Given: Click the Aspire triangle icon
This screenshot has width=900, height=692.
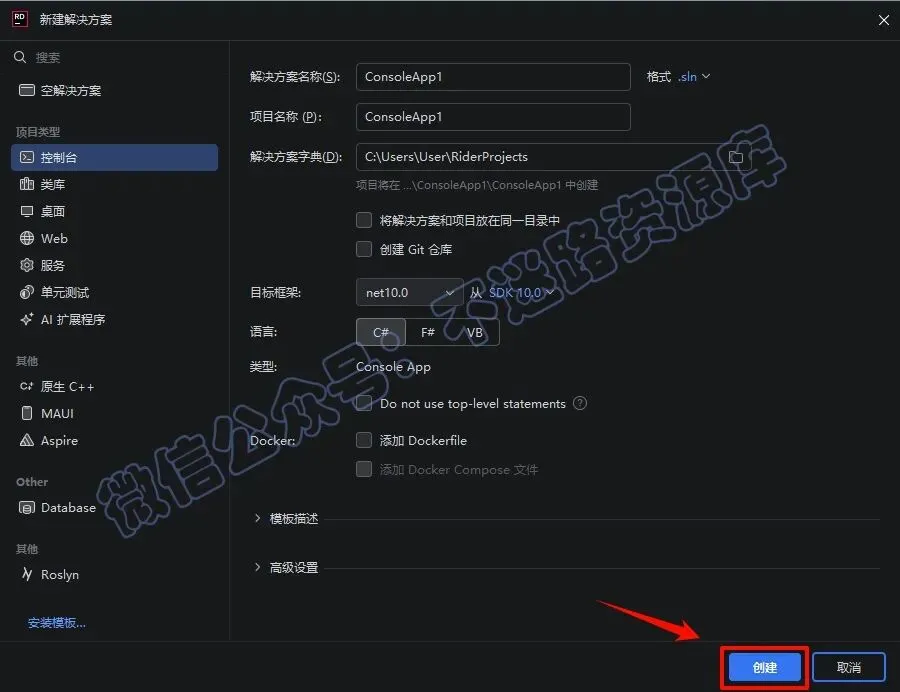Looking at the screenshot, I should (26, 440).
